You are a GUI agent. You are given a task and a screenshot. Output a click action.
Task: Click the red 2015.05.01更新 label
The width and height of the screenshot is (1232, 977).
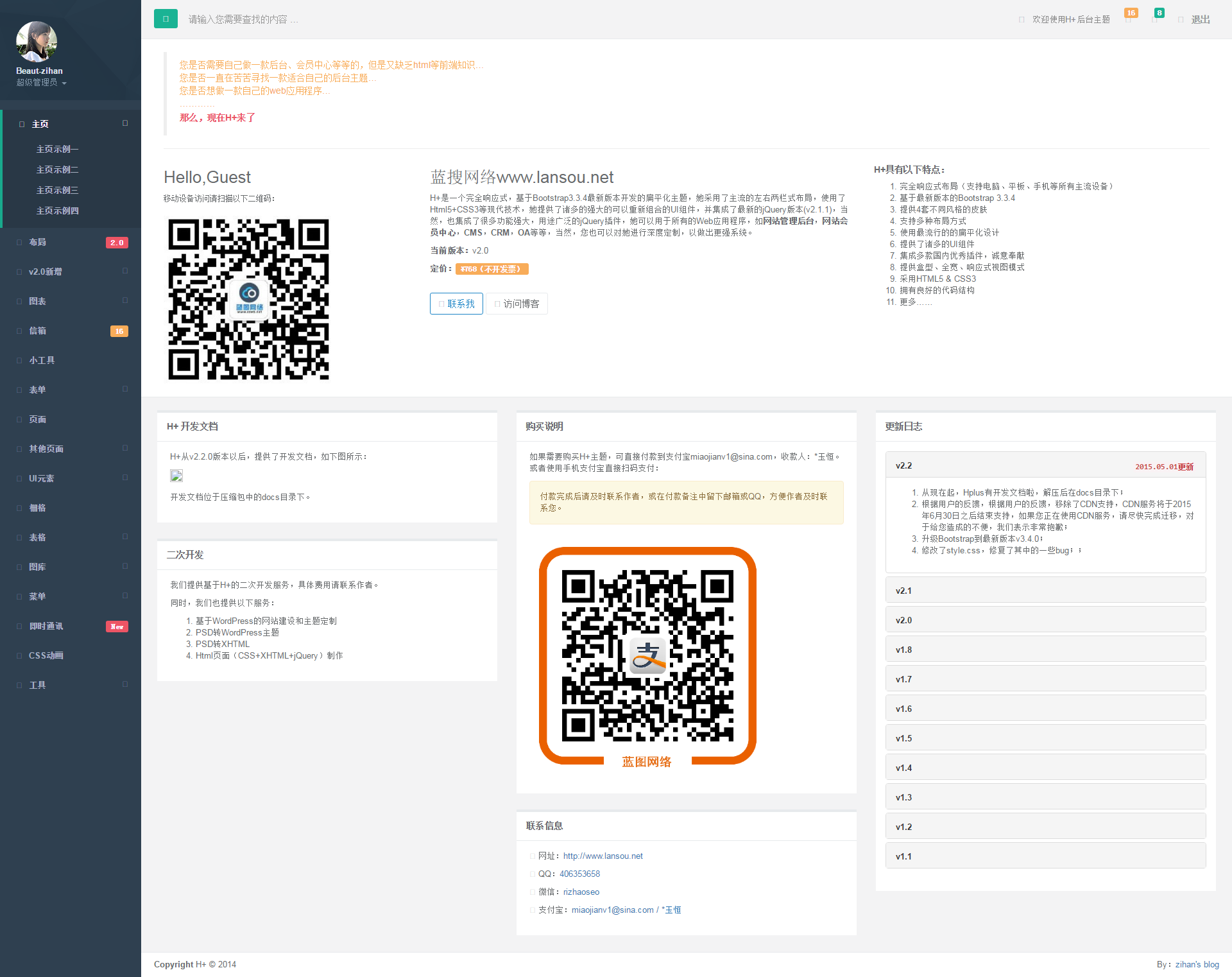tap(1165, 467)
